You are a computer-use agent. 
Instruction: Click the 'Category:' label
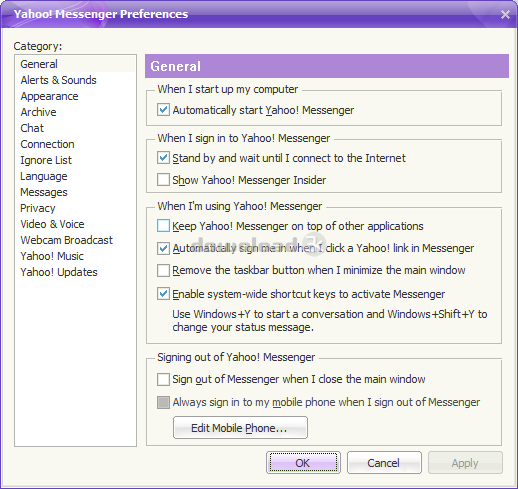(38, 46)
